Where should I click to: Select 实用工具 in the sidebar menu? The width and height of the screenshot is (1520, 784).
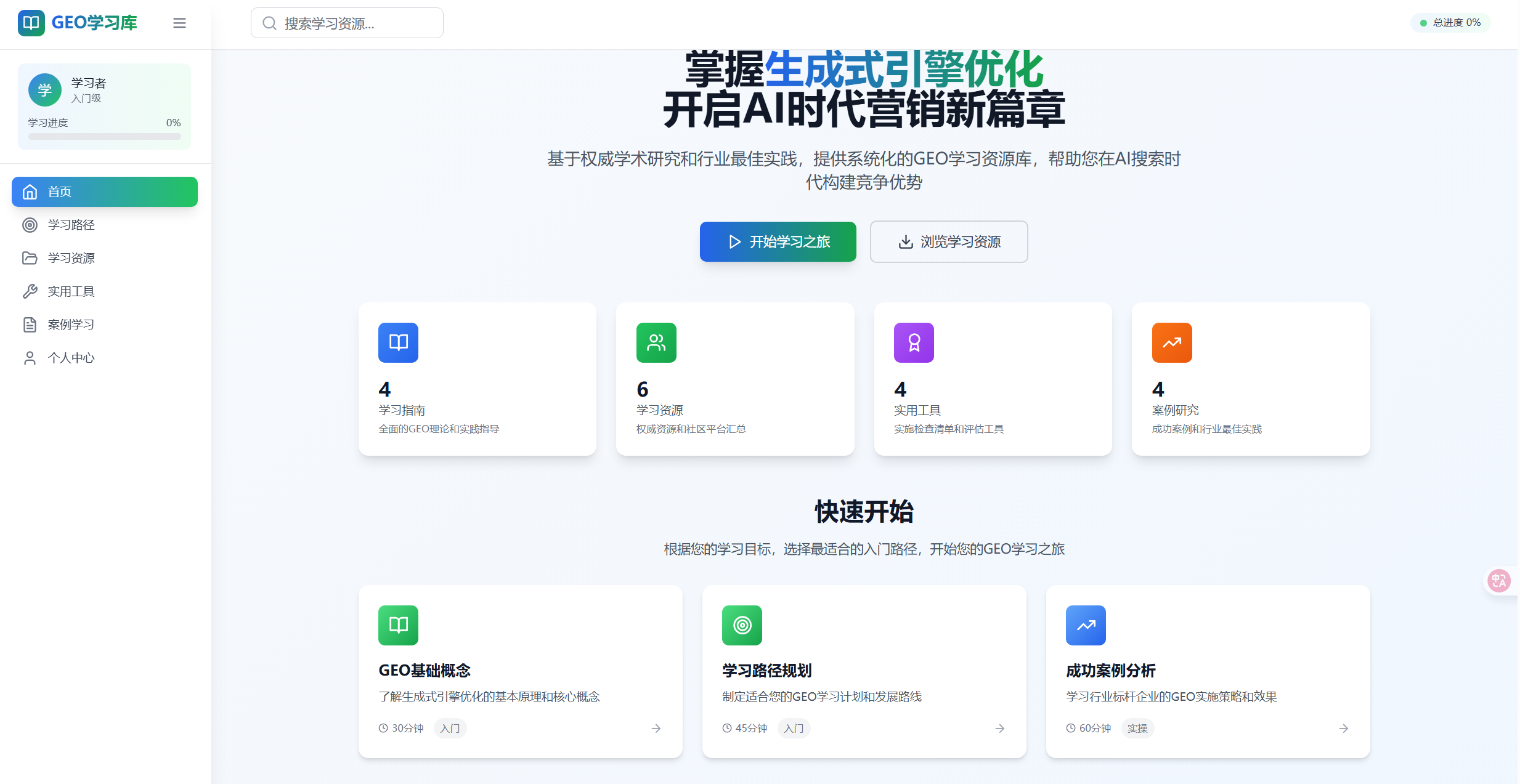[x=71, y=291]
